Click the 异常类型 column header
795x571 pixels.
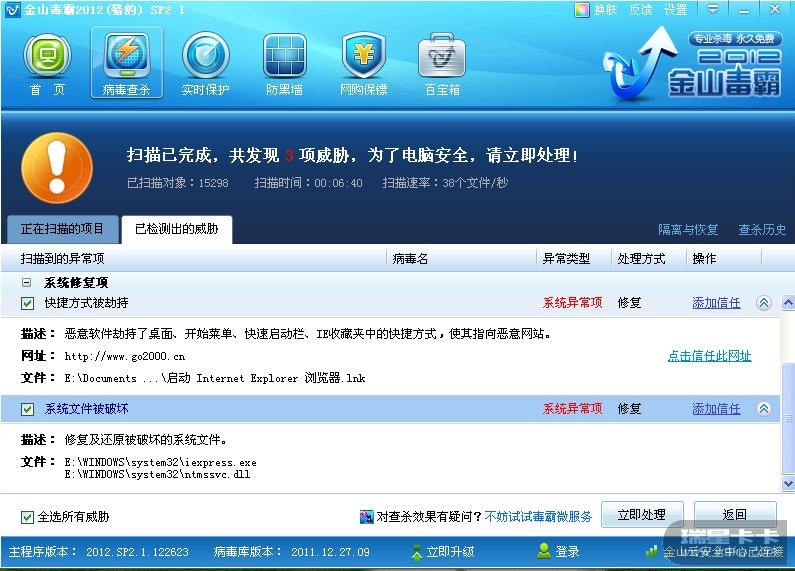point(574,259)
